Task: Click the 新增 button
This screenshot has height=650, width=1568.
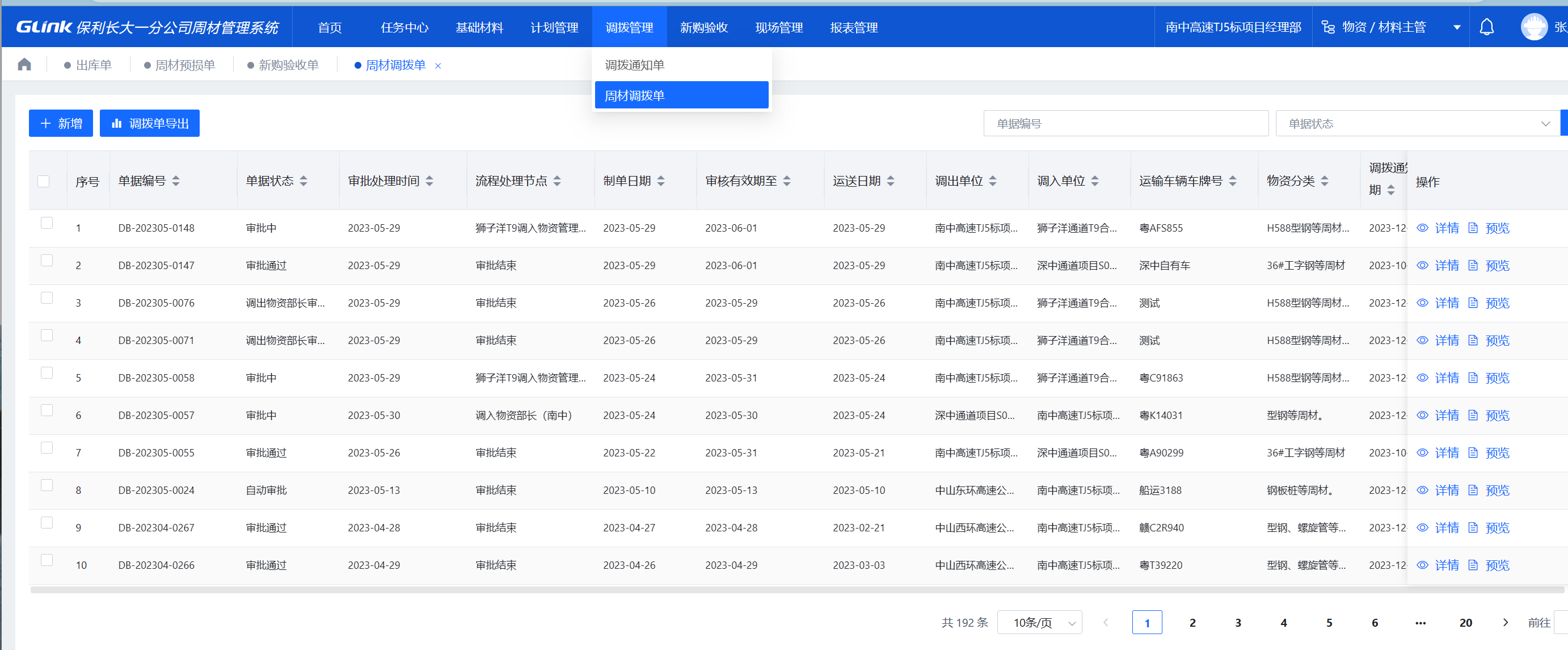Action: [x=61, y=124]
